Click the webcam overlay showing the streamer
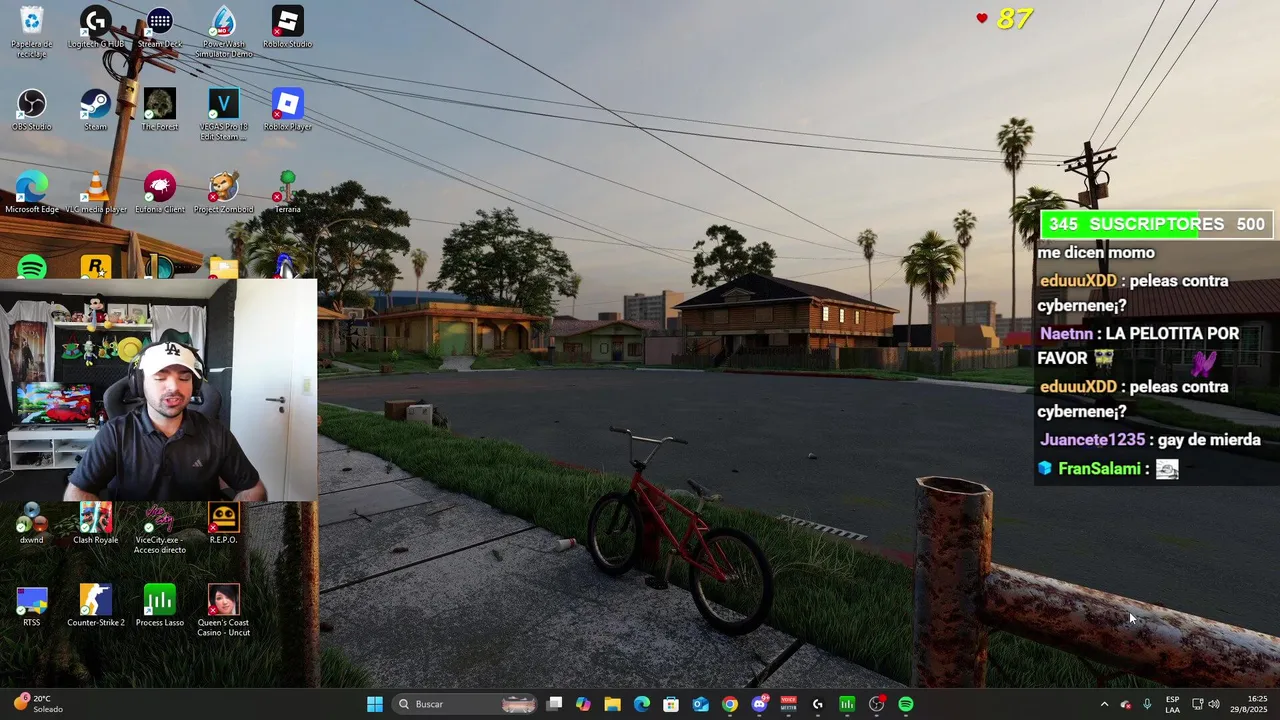This screenshot has height=720, width=1280. click(158, 390)
